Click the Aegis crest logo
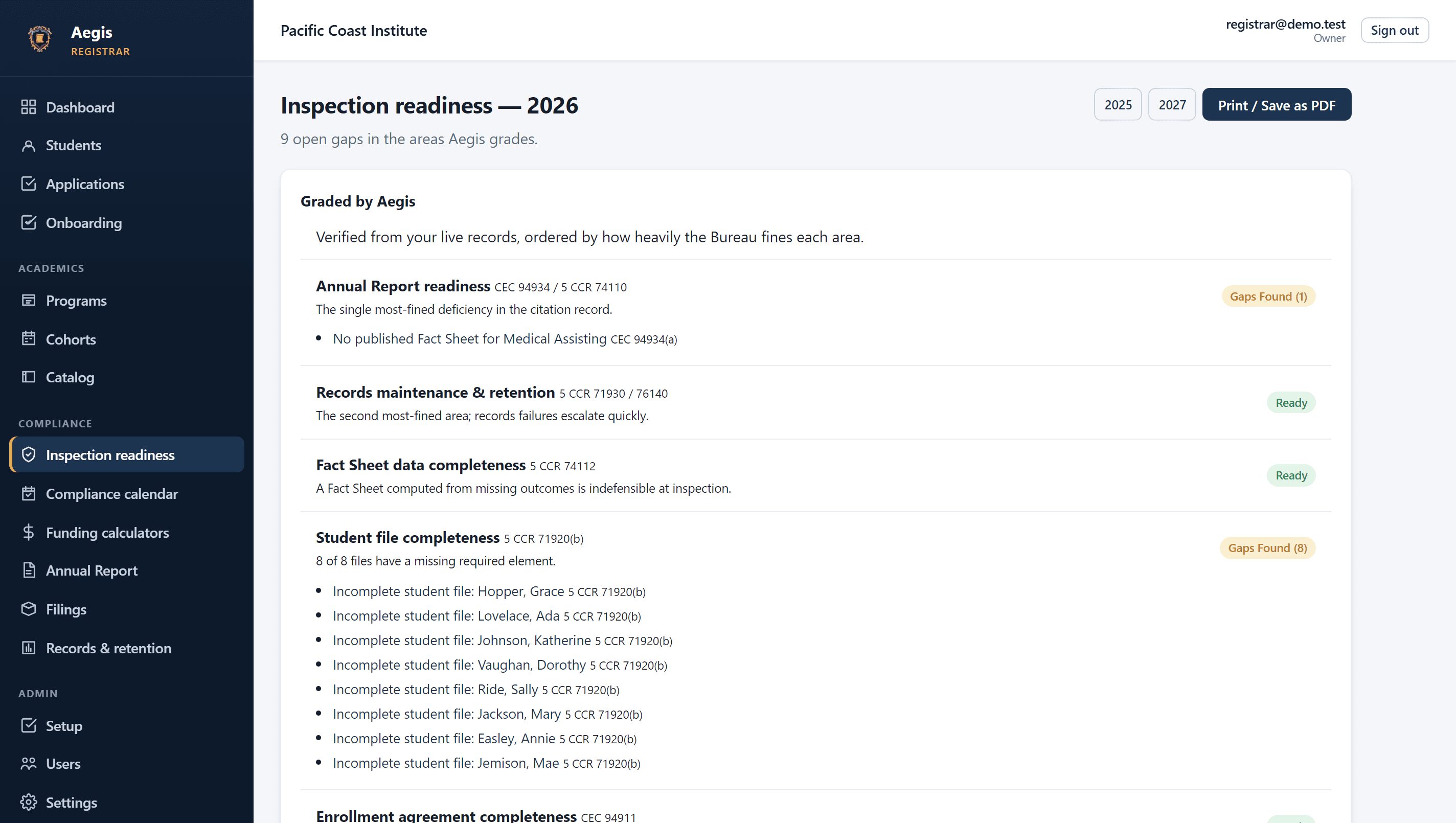1456x823 pixels. click(x=39, y=39)
